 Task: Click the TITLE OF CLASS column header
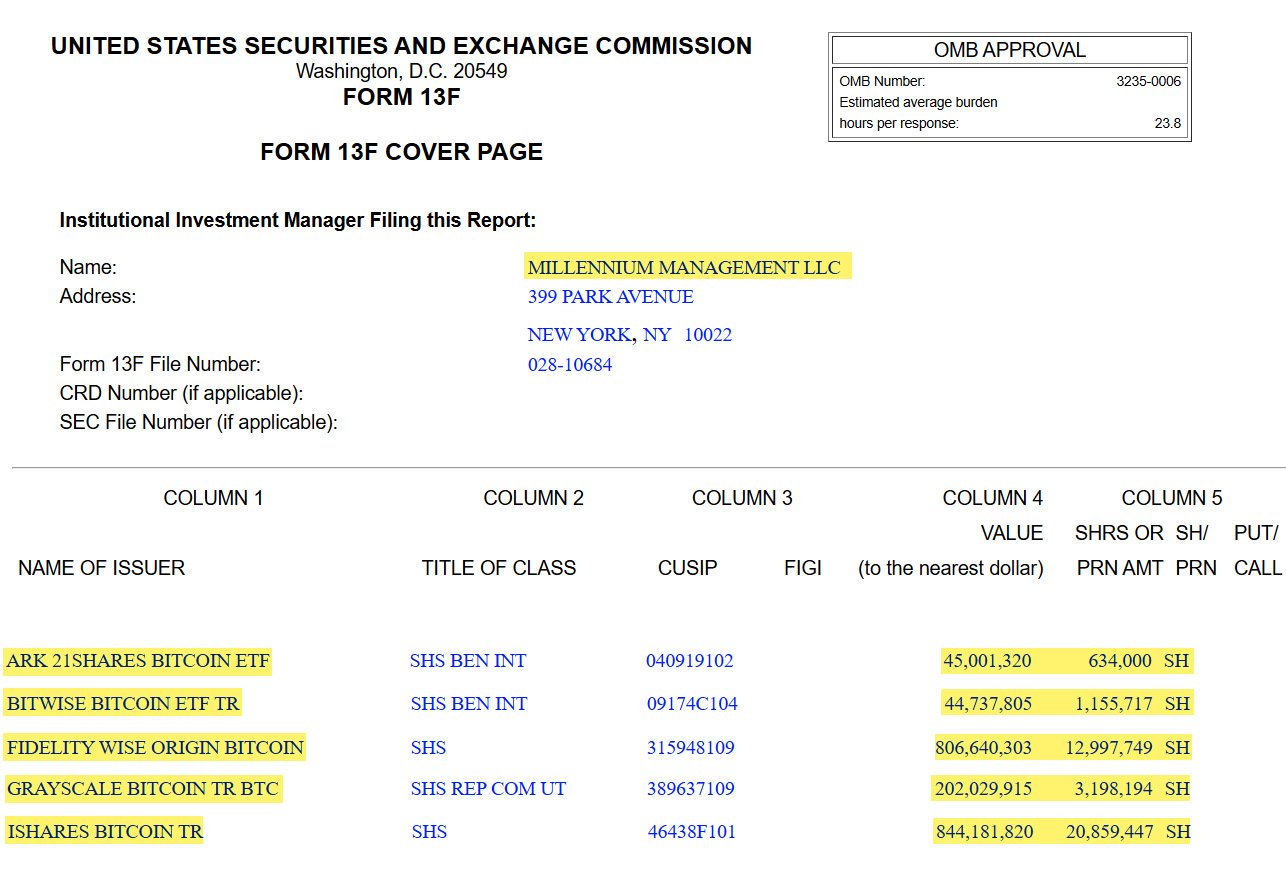pos(499,568)
